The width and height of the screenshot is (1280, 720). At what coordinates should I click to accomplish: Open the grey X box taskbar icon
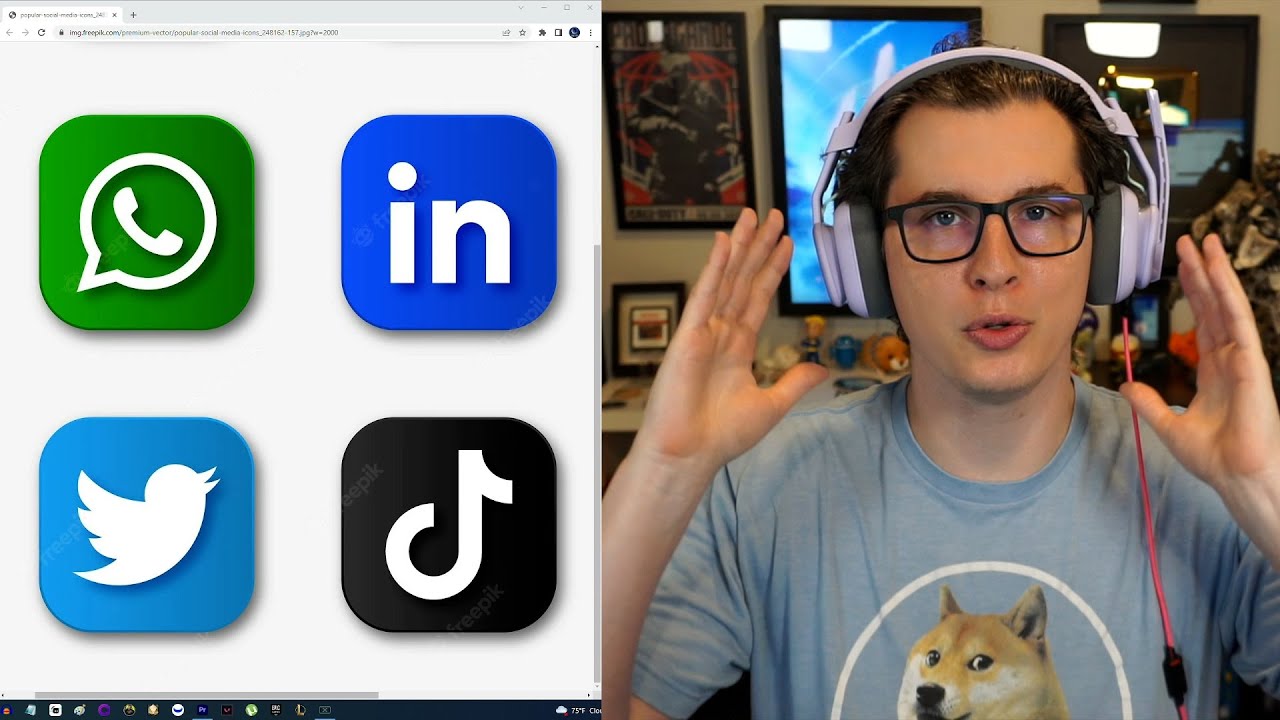[x=325, y=710]
